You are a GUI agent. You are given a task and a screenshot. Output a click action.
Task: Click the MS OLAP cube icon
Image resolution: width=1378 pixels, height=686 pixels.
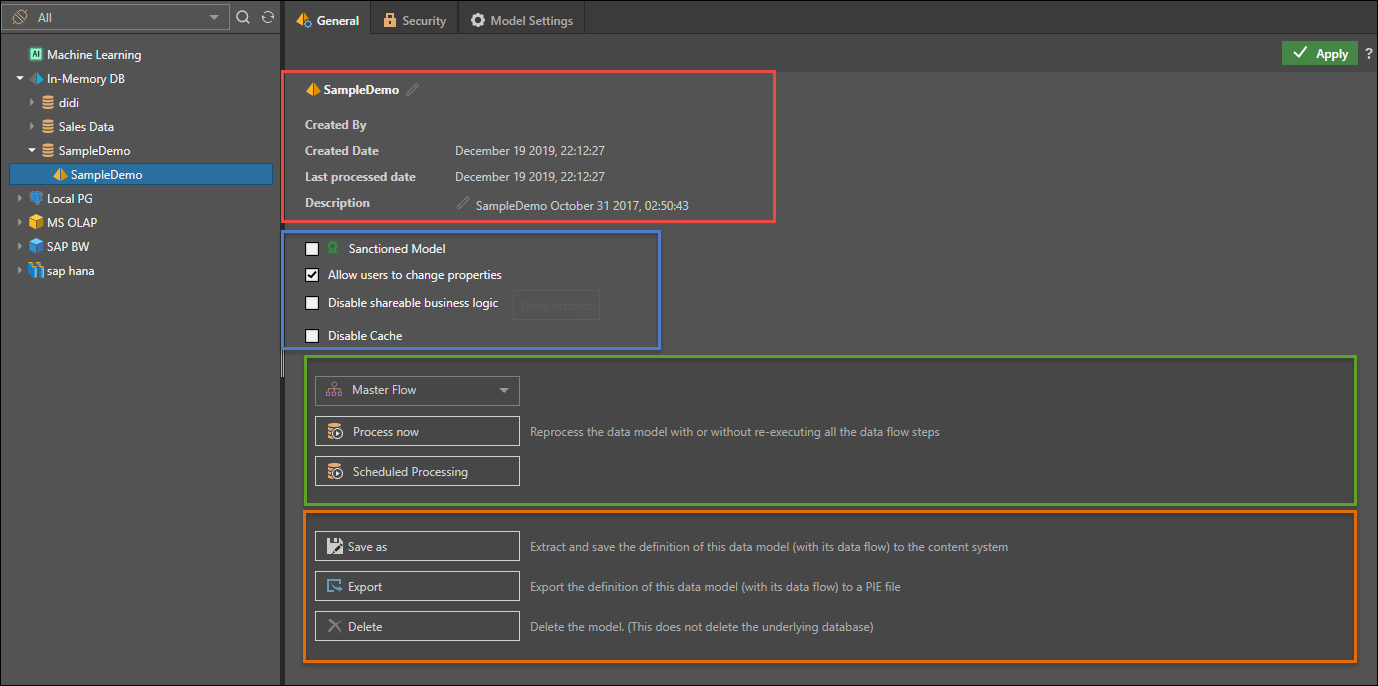36,223
